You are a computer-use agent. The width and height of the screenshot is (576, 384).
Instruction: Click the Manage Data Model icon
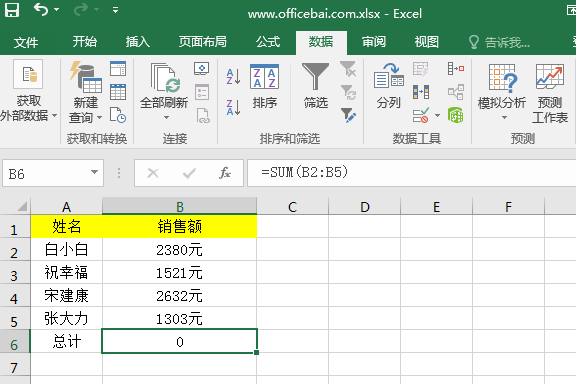(x=456, y=115)
